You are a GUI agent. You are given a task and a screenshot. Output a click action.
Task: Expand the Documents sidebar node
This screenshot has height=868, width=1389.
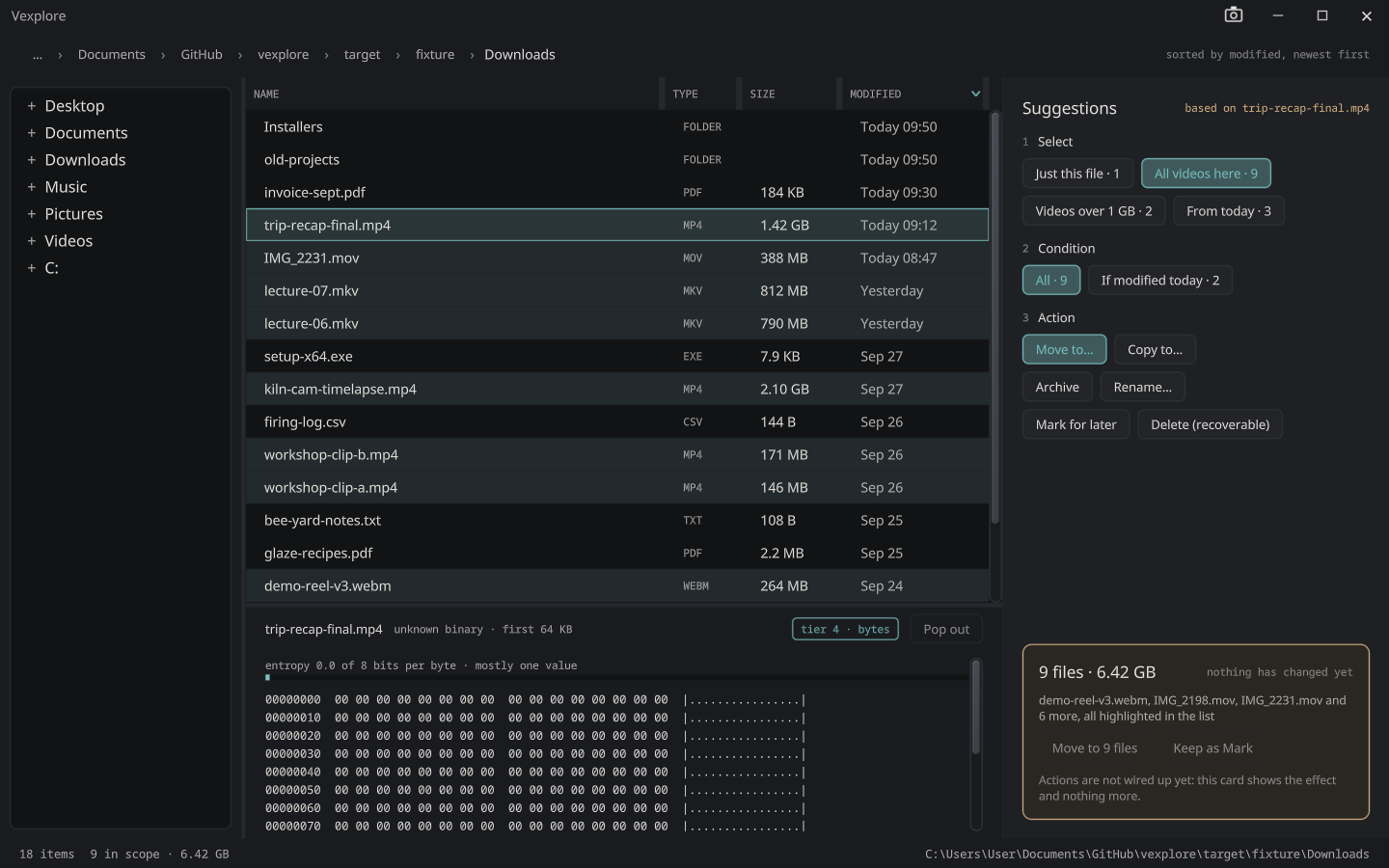(32, 133)
